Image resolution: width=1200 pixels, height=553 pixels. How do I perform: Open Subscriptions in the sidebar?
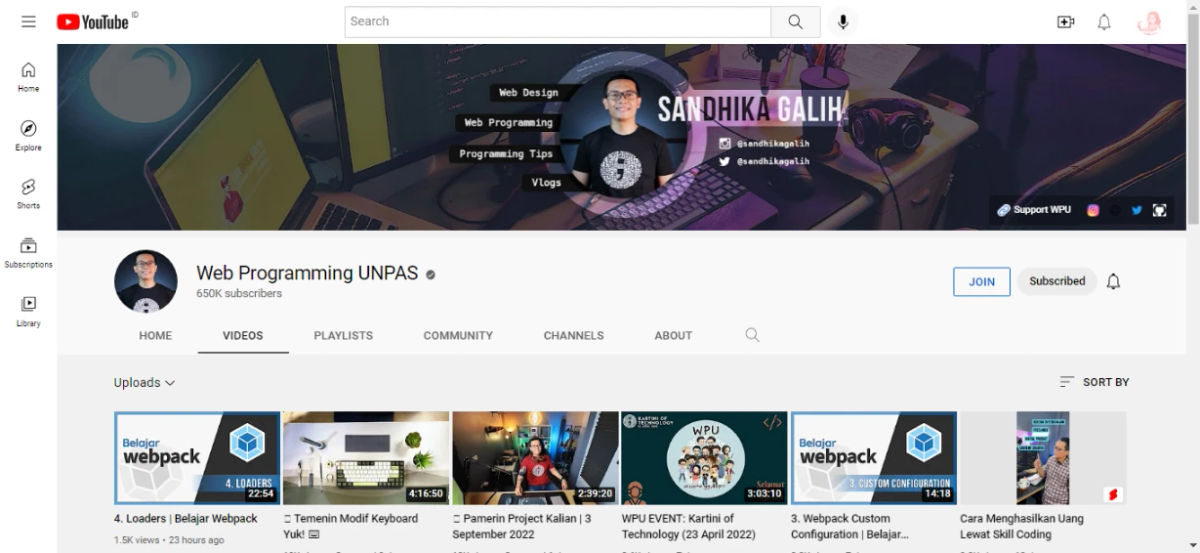(x=28, y=253)
